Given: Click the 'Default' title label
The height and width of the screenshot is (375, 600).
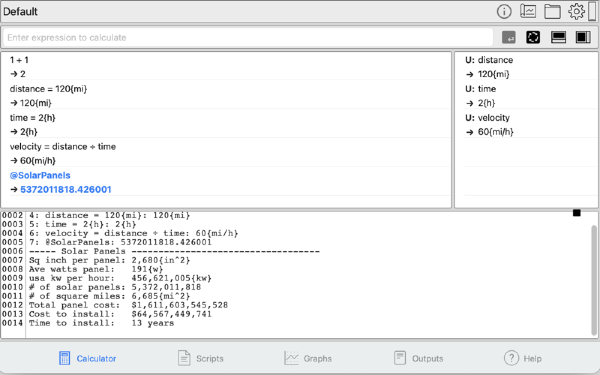Looking at the screenshot, I should (20, 11).
